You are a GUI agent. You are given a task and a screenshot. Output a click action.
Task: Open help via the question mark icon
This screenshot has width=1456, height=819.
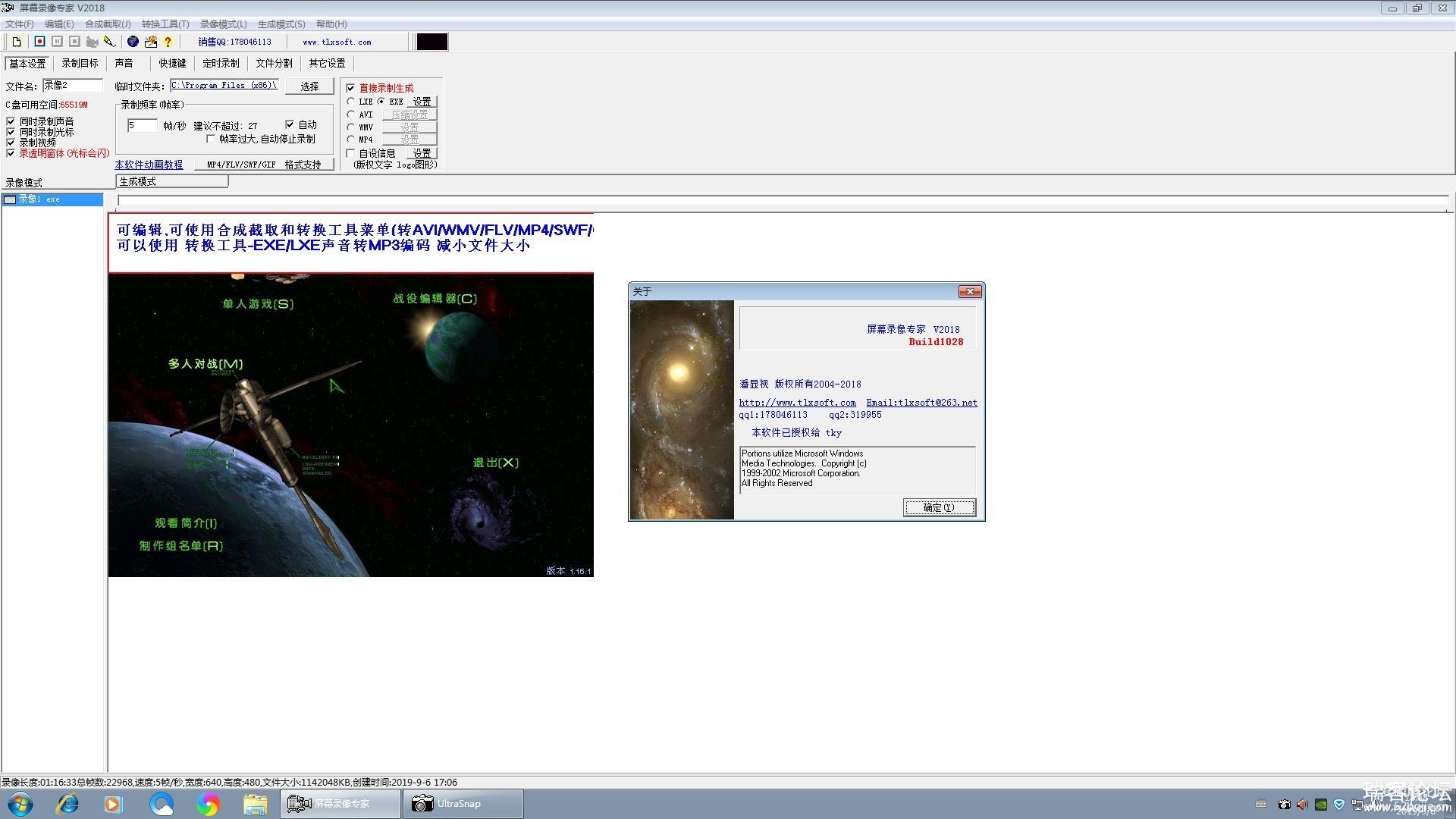(x=168, y=42)
